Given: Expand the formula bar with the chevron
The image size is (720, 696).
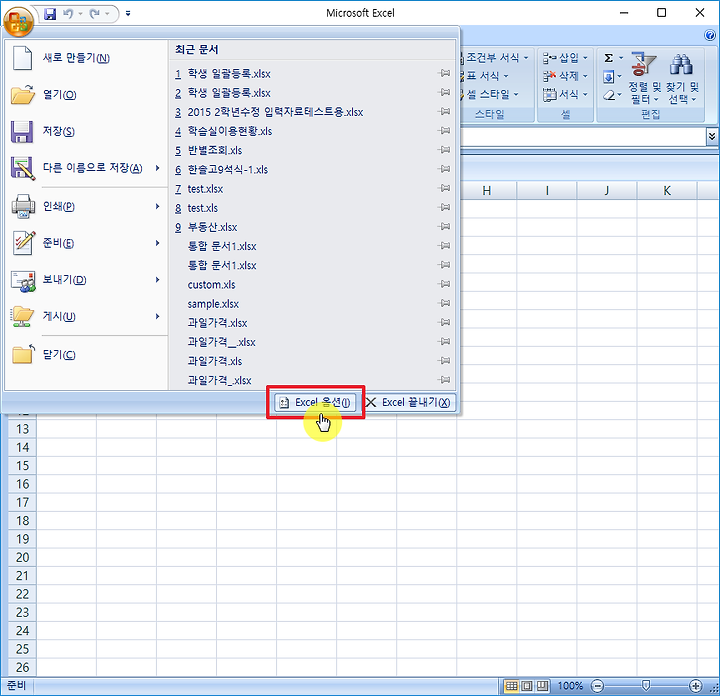Looking at the screenshot, I should tap(712, 136).
